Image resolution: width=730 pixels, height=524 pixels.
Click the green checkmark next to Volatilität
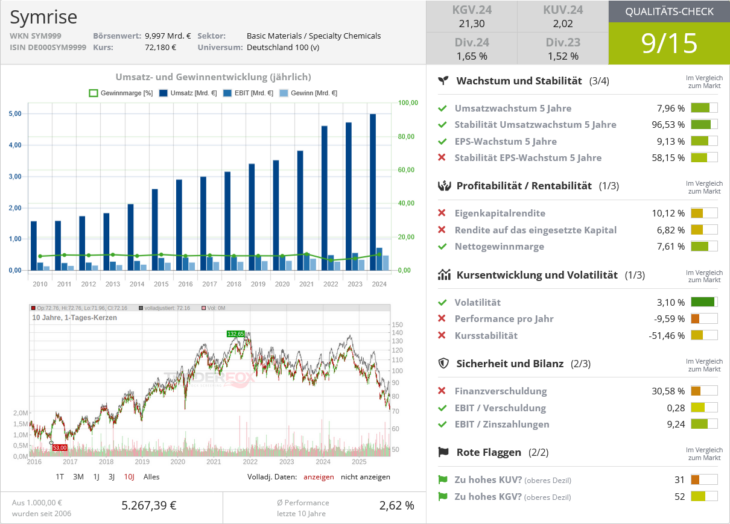coord(442,302)
